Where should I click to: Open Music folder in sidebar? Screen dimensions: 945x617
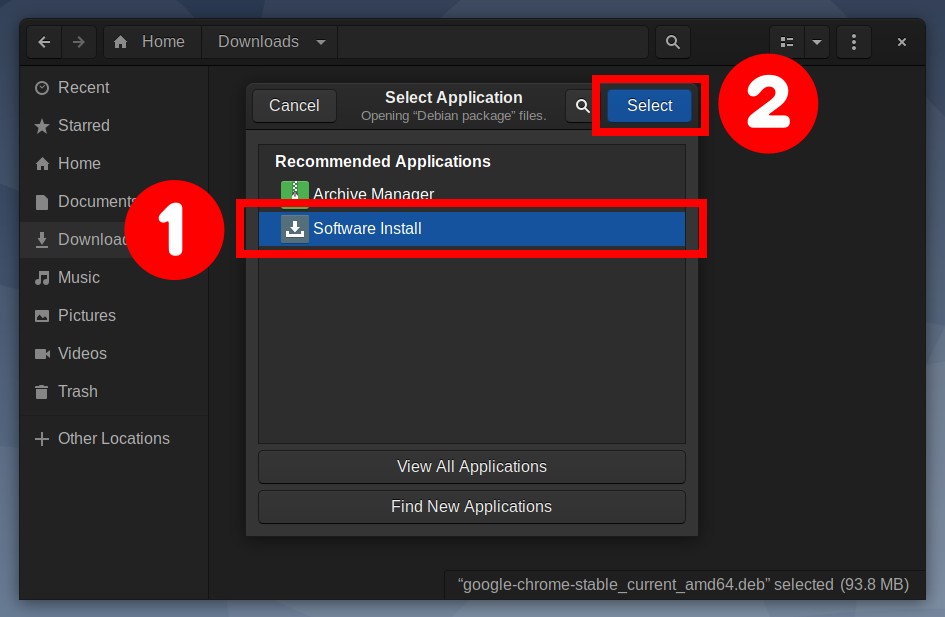click(x=115, y=278)
